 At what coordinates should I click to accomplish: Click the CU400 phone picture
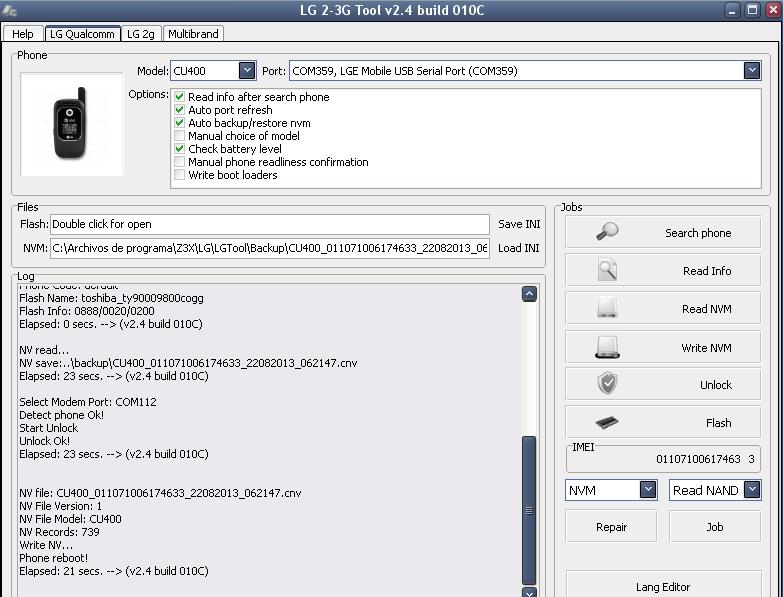(71, 124)
